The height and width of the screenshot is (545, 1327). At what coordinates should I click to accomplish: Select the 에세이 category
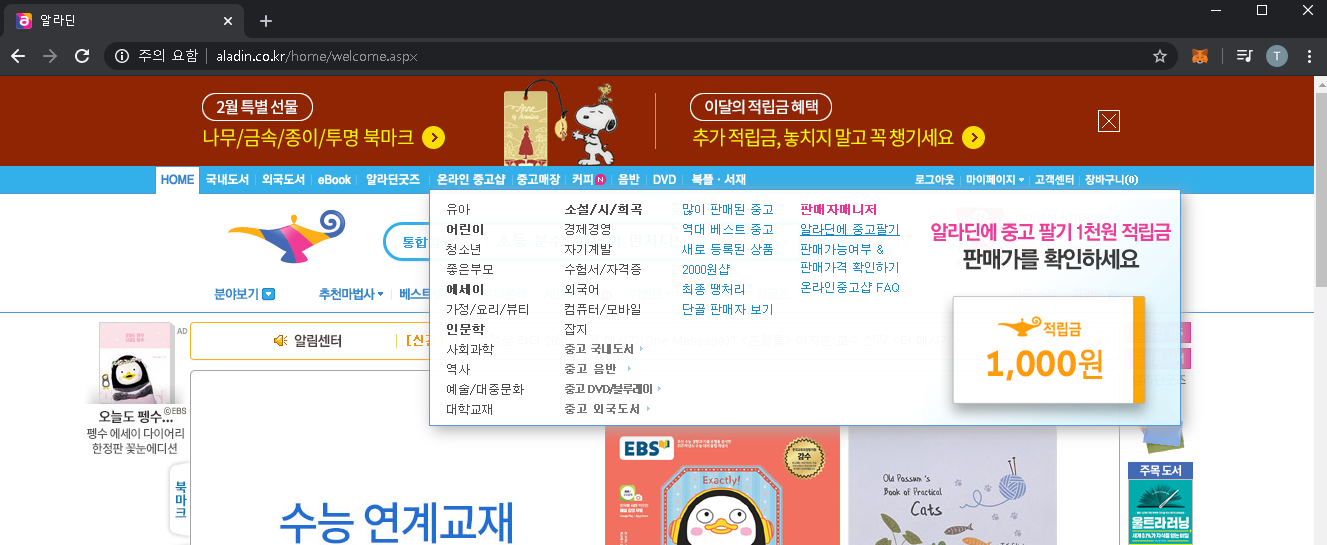pyautogui.click(x=465, y=289)
